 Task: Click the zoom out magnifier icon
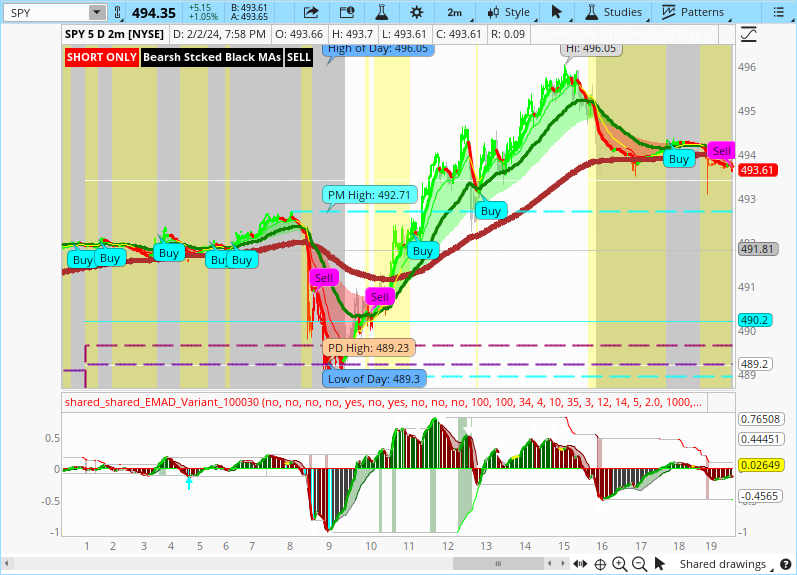(x=639, y=563)
